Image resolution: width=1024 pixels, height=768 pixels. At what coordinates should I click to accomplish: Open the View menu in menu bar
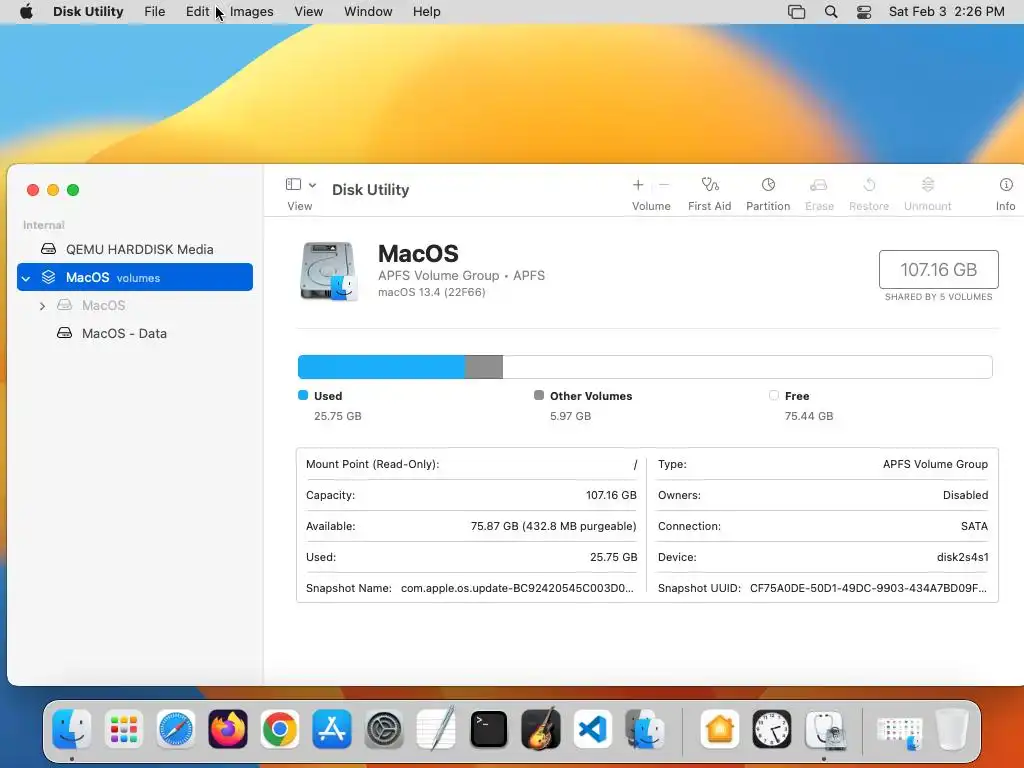(308, 12)
